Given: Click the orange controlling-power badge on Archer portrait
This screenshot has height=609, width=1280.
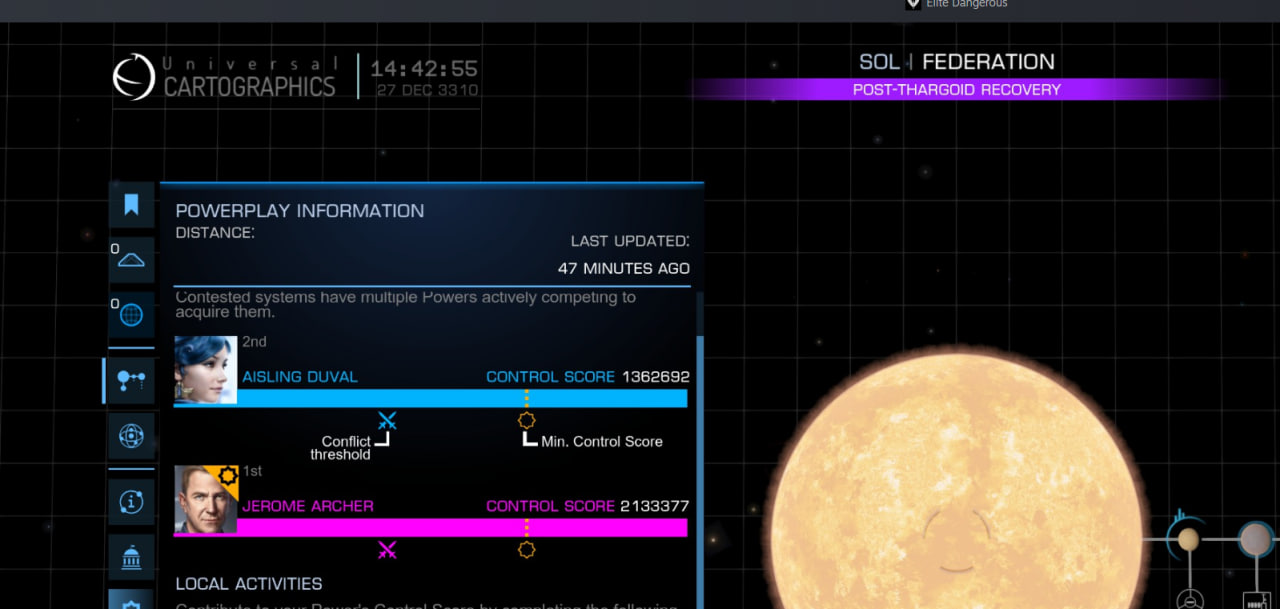Looking at the screenshot, I should coord(227,476).
